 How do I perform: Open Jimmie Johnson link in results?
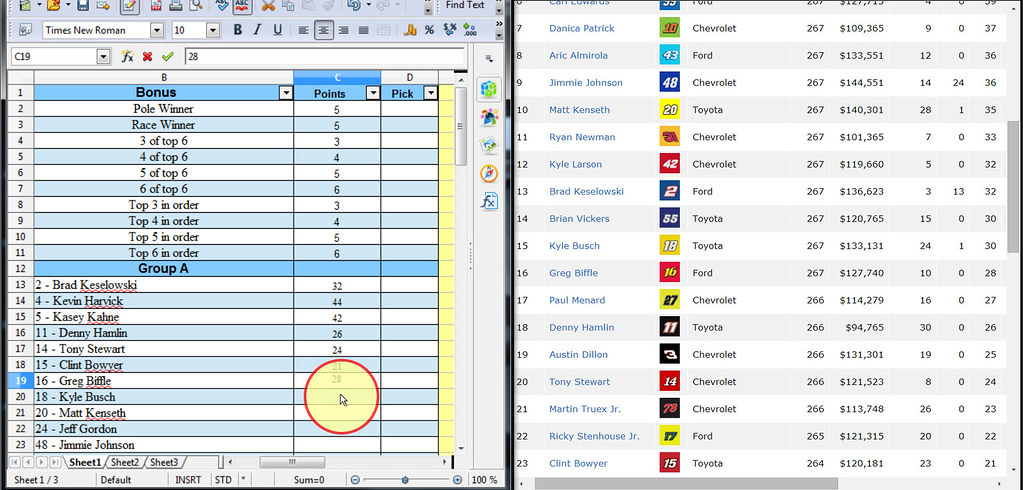click(x=585, y=82)
